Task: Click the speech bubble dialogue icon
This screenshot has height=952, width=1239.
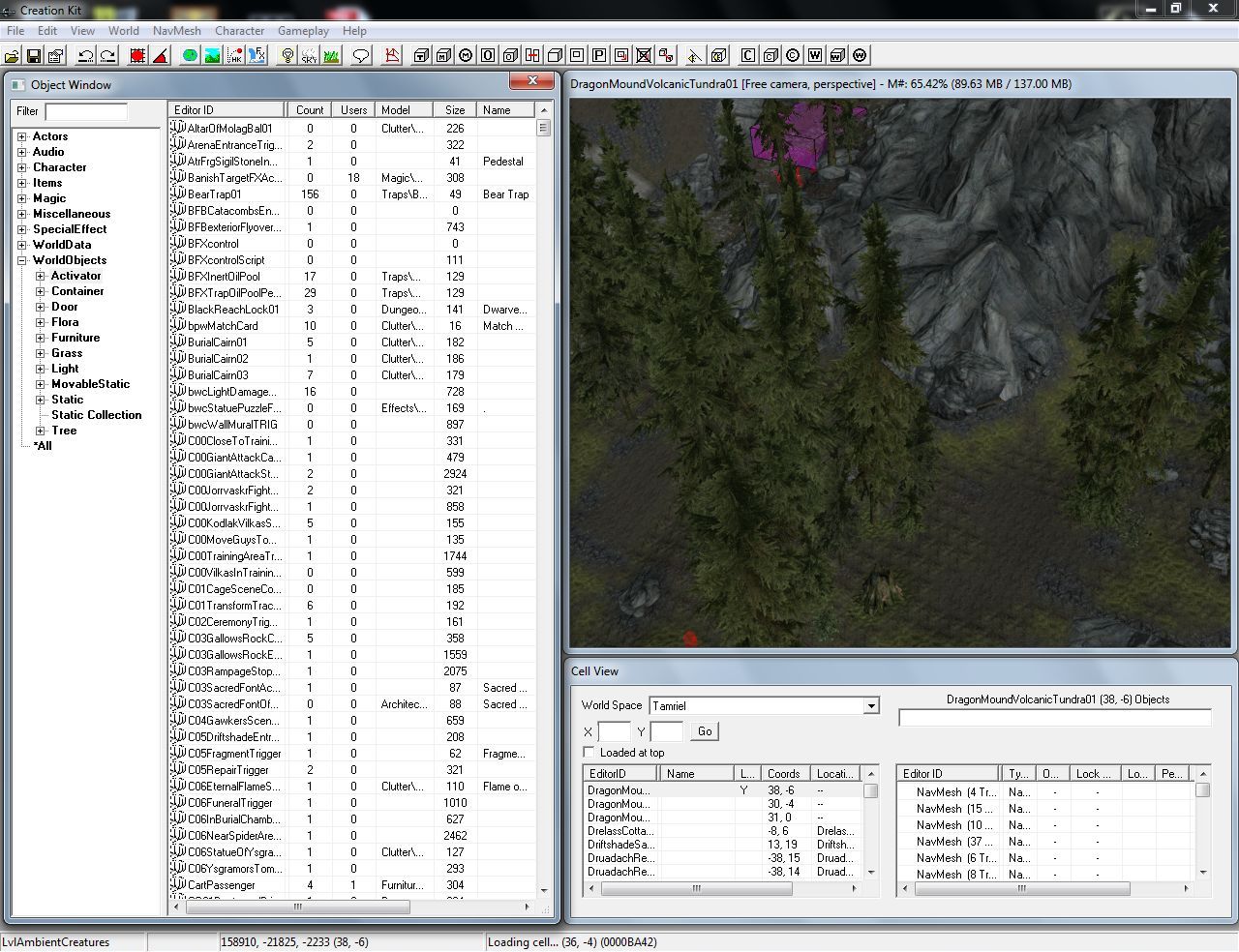Action: point(361,56)
